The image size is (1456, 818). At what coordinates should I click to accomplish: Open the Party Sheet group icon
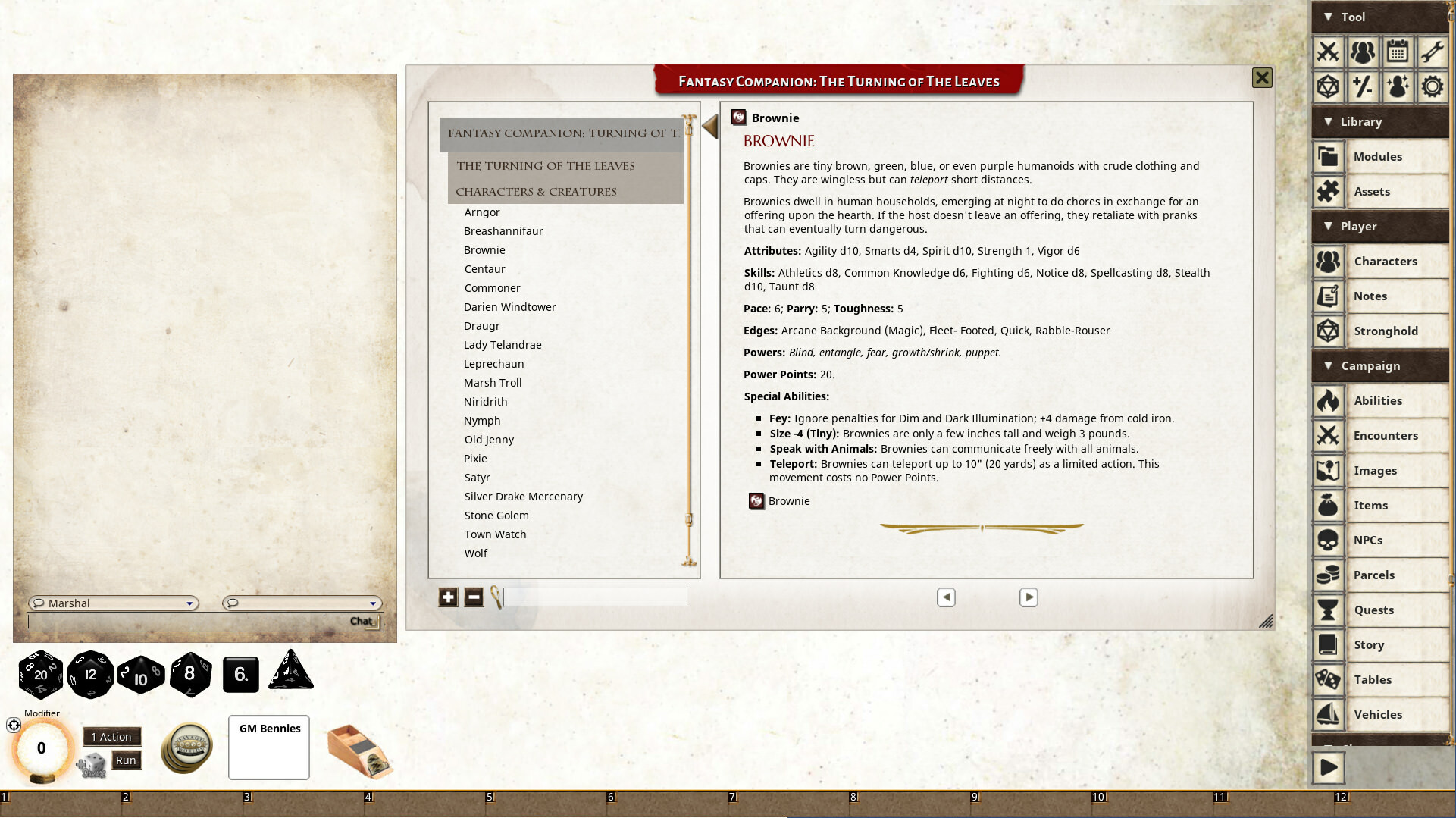(x=1364, y=52)
